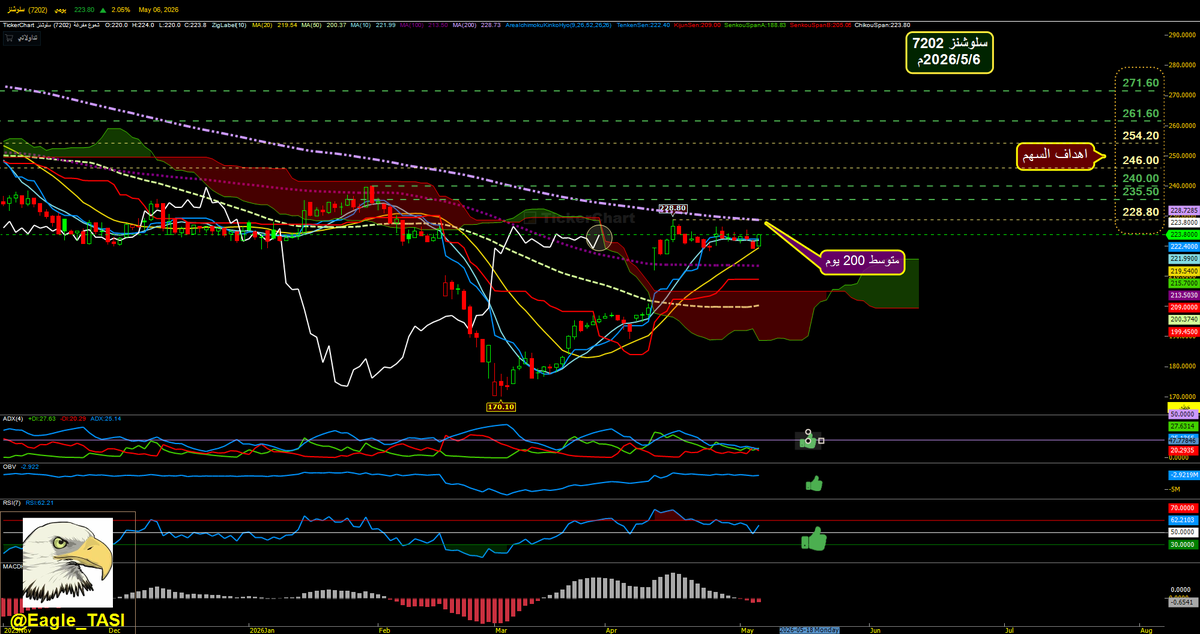Click the 70.0000 RSI level tag

pyautogui.click(x=1183, y=508)
